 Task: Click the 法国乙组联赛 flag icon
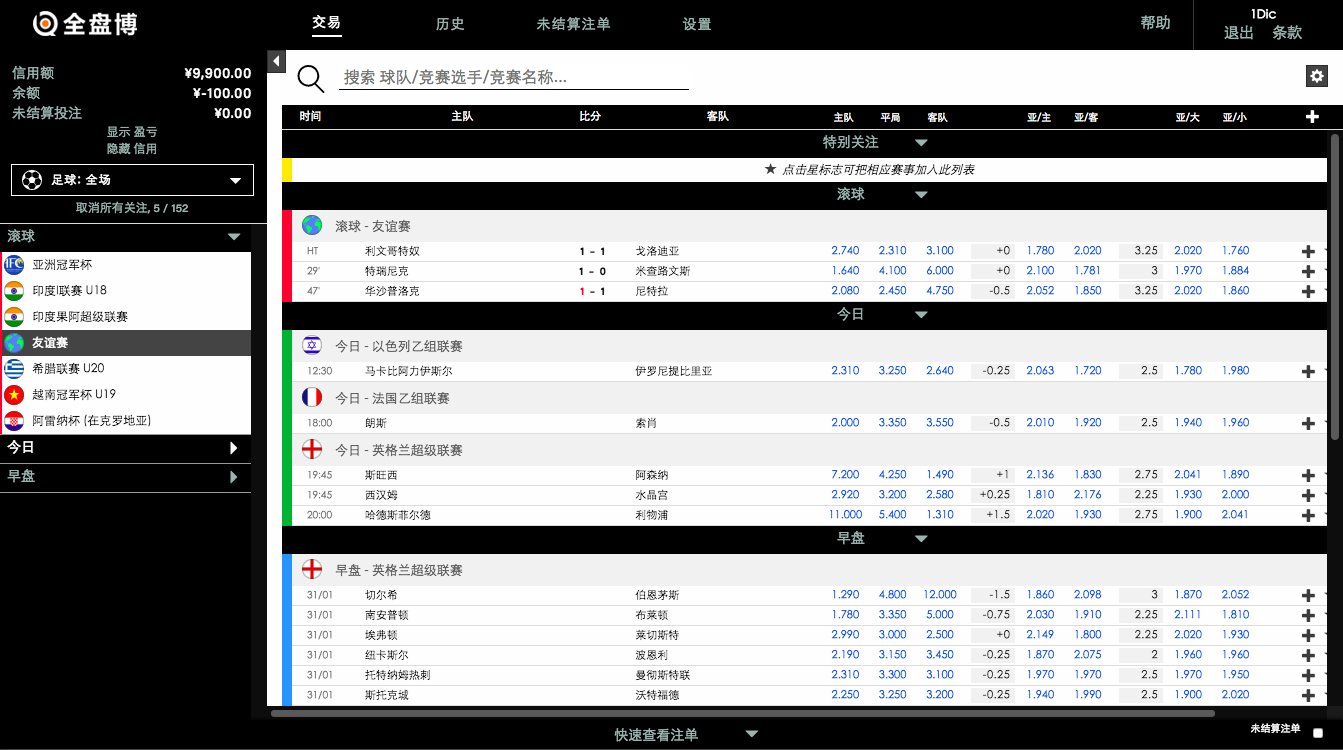coord(312,398)
